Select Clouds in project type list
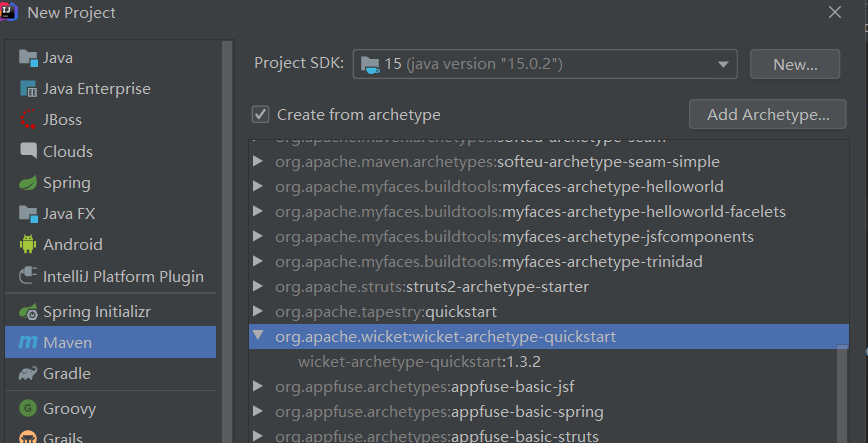This screenshot has width=868, height=443. (x=111, y=151)
